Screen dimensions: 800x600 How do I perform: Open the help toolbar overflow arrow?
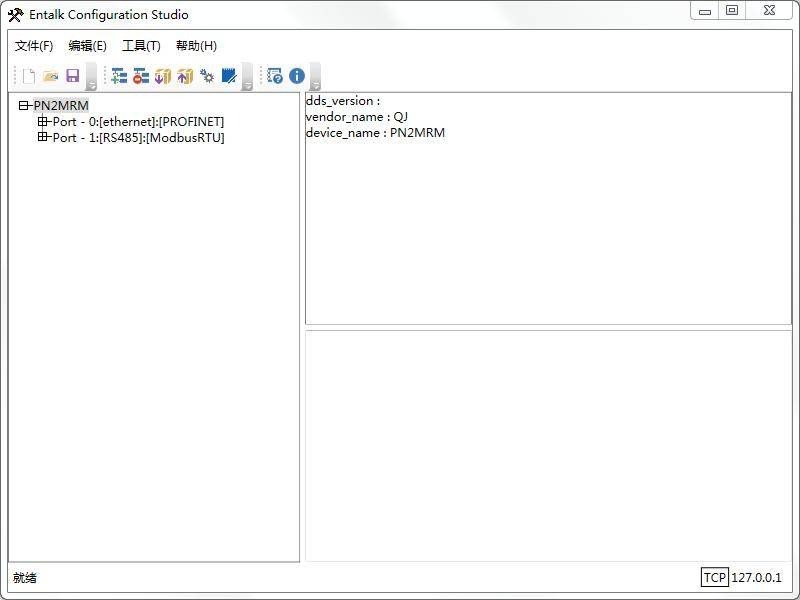click(315, 78)
